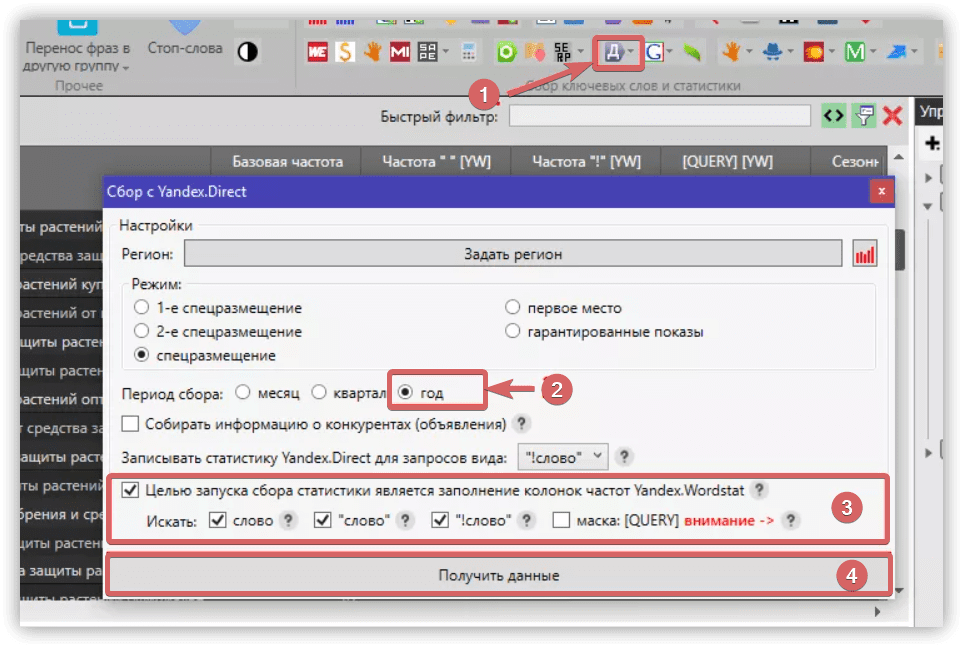Sort by Базовая частота column header
Screen dimensions: 963x647
coord(287,162)
